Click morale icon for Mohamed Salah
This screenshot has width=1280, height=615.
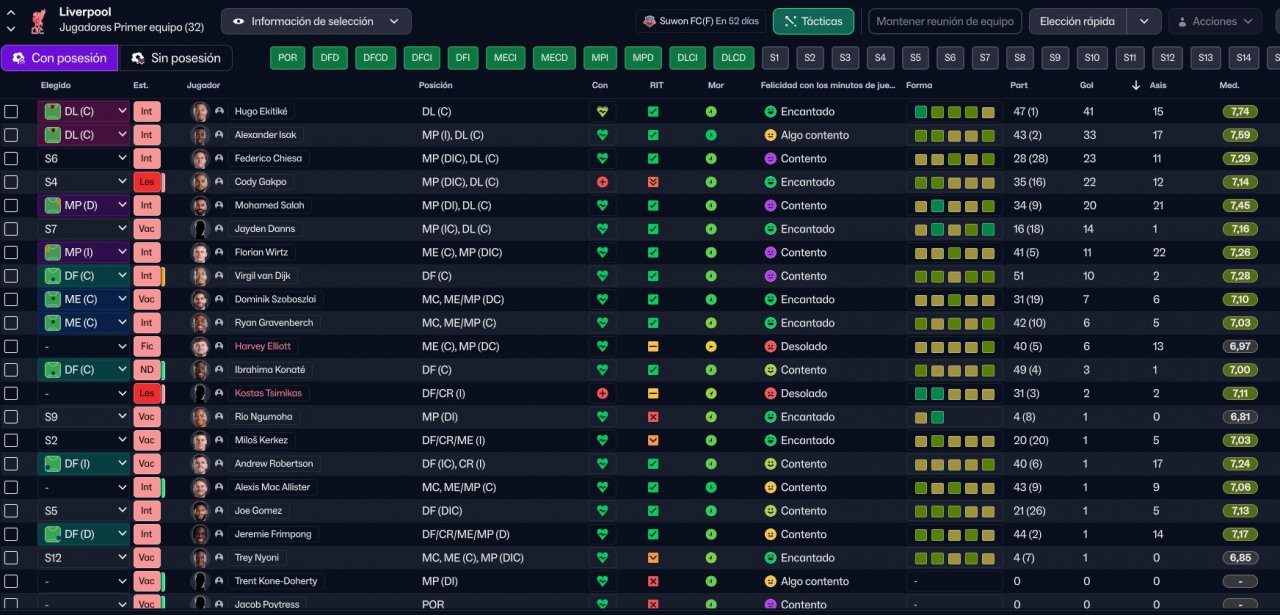tap(711, 205)
